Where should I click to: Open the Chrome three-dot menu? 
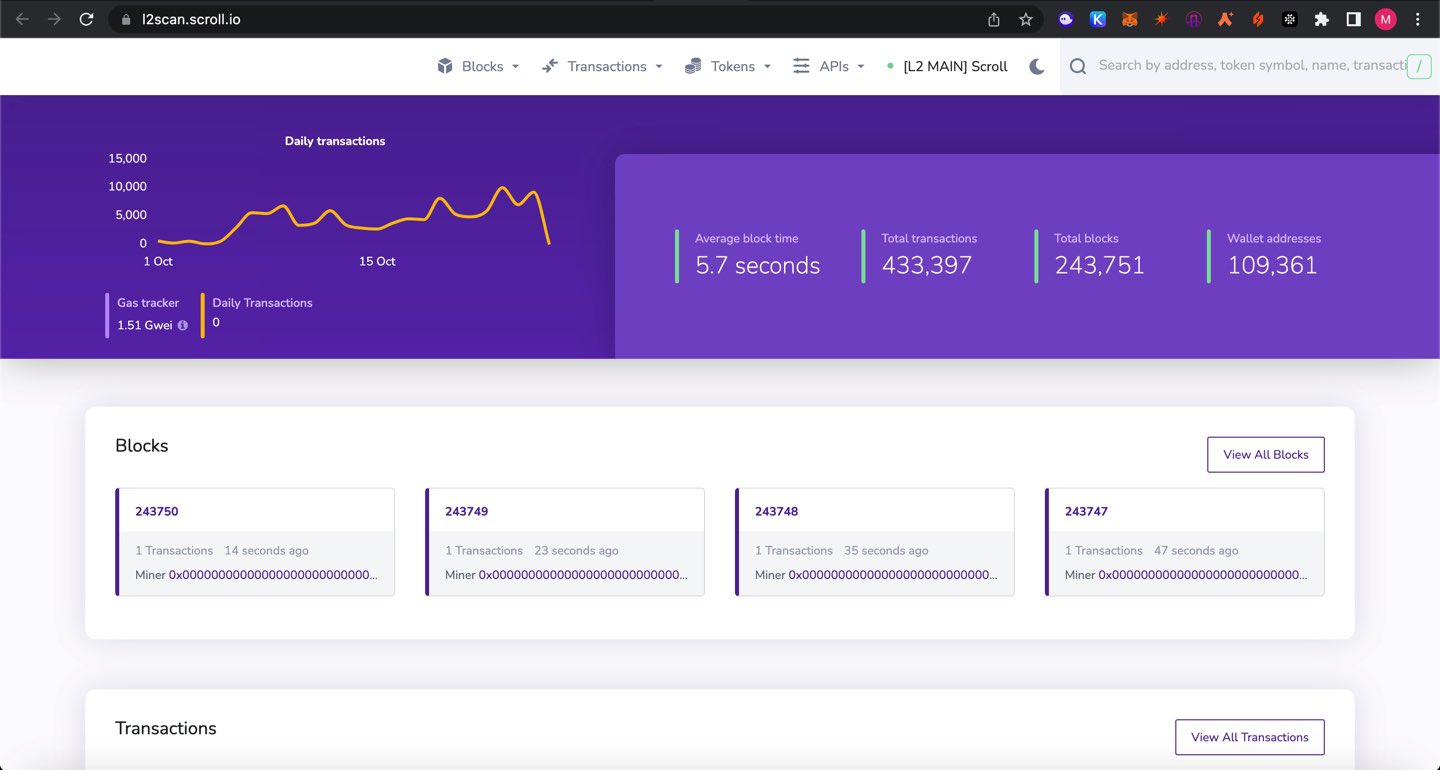click(x=1418, y=19)
